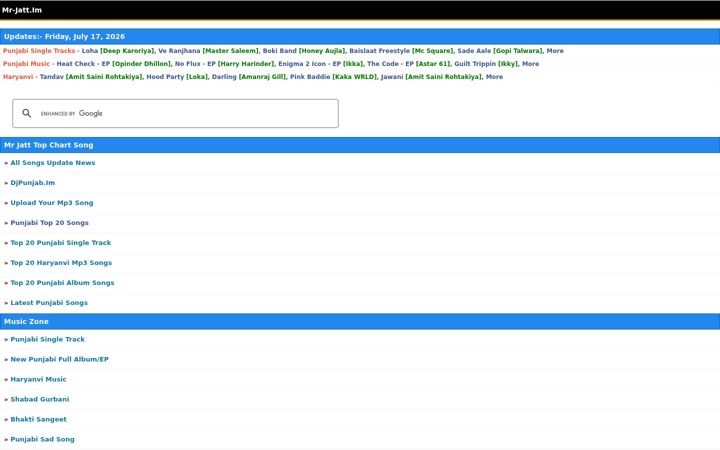Click More in Haryanvi row
Viewport: 720px width, 450px height.
tap(495, 77)
